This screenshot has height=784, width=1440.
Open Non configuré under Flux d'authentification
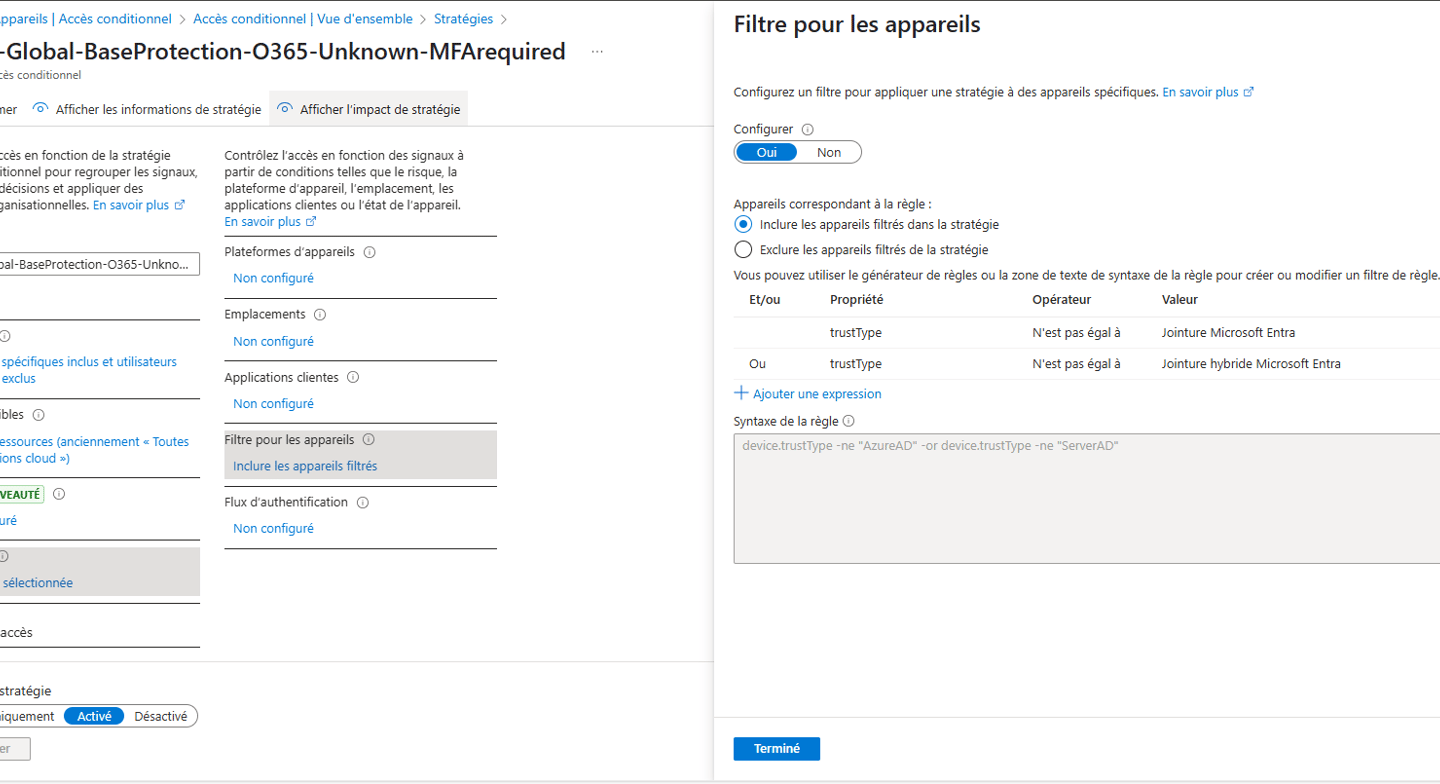point(273,528)
